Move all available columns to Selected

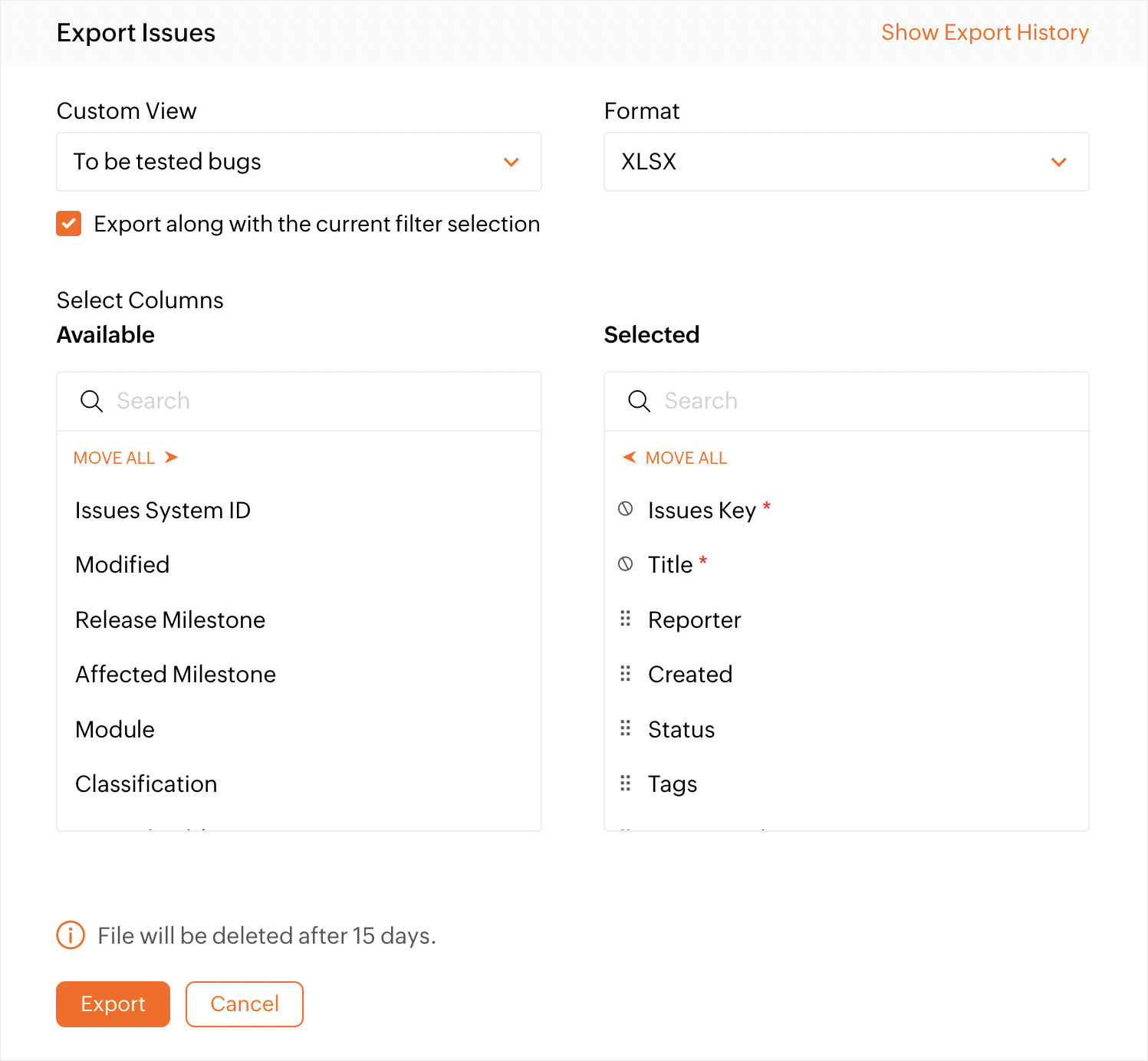126,458
